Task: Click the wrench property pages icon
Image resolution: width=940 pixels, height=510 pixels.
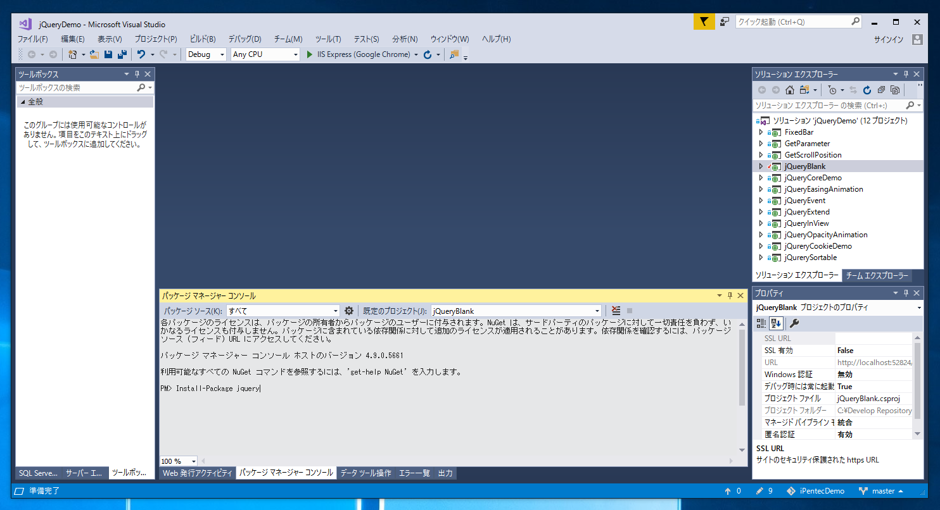Action: point(794,324)
